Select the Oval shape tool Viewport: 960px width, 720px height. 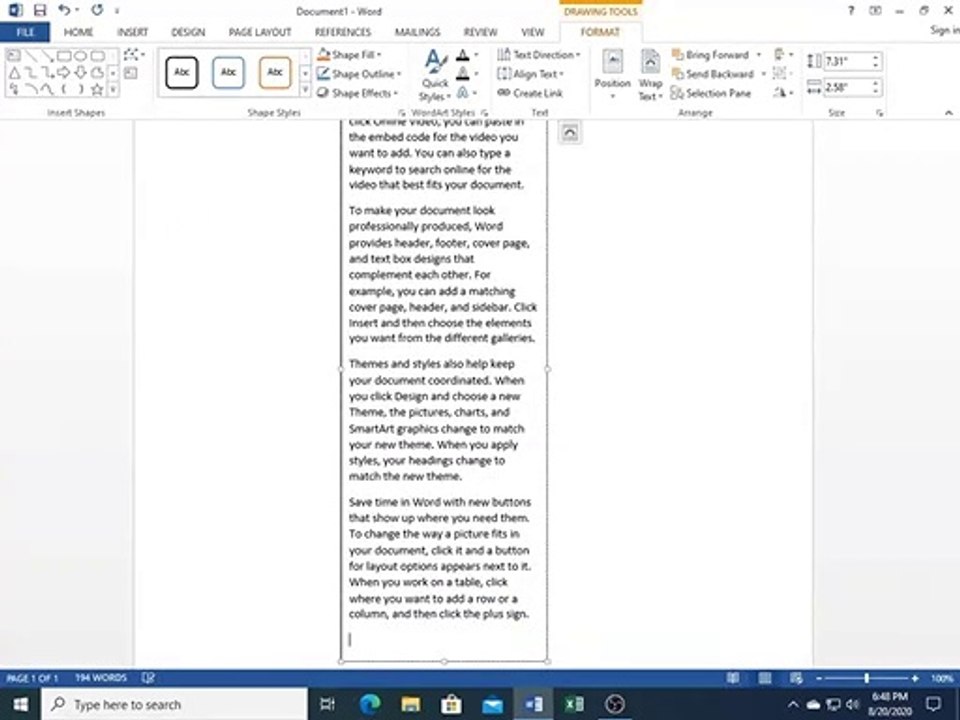(x=80, y=56)
